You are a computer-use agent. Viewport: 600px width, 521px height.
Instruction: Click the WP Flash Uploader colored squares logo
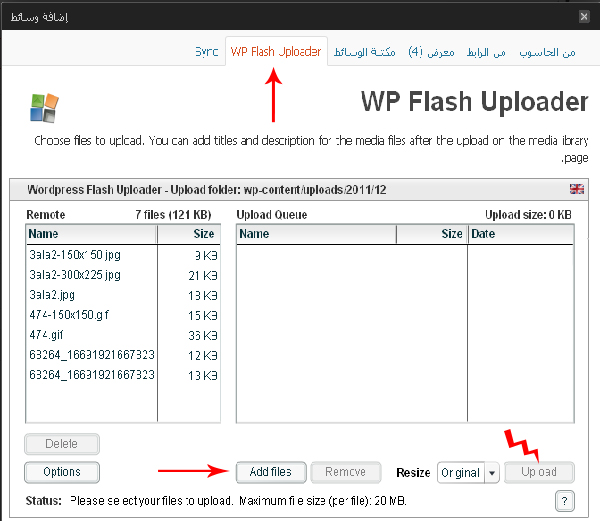click(44, 108)
